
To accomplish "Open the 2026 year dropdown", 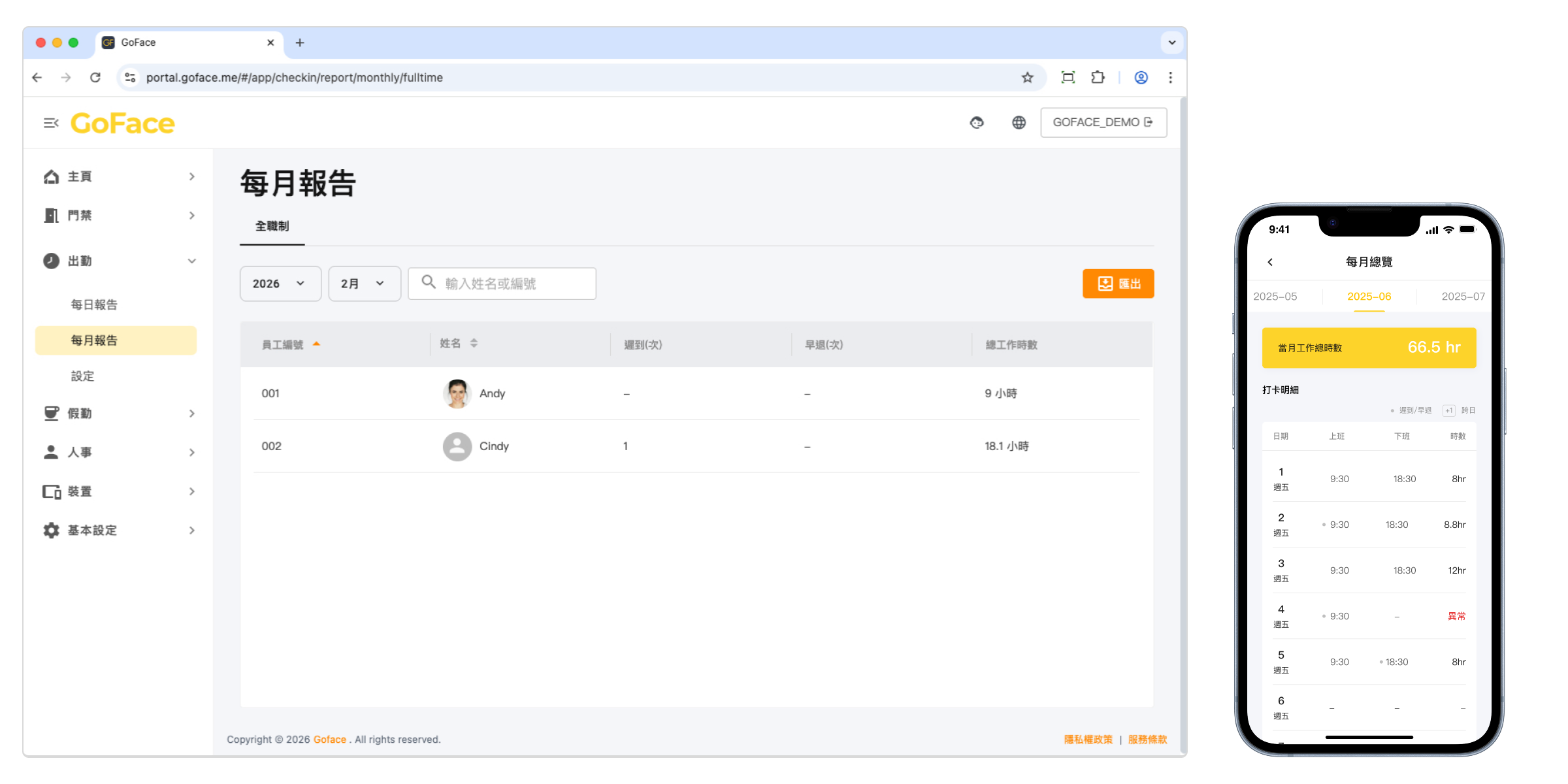I will [x=280, y=284].
